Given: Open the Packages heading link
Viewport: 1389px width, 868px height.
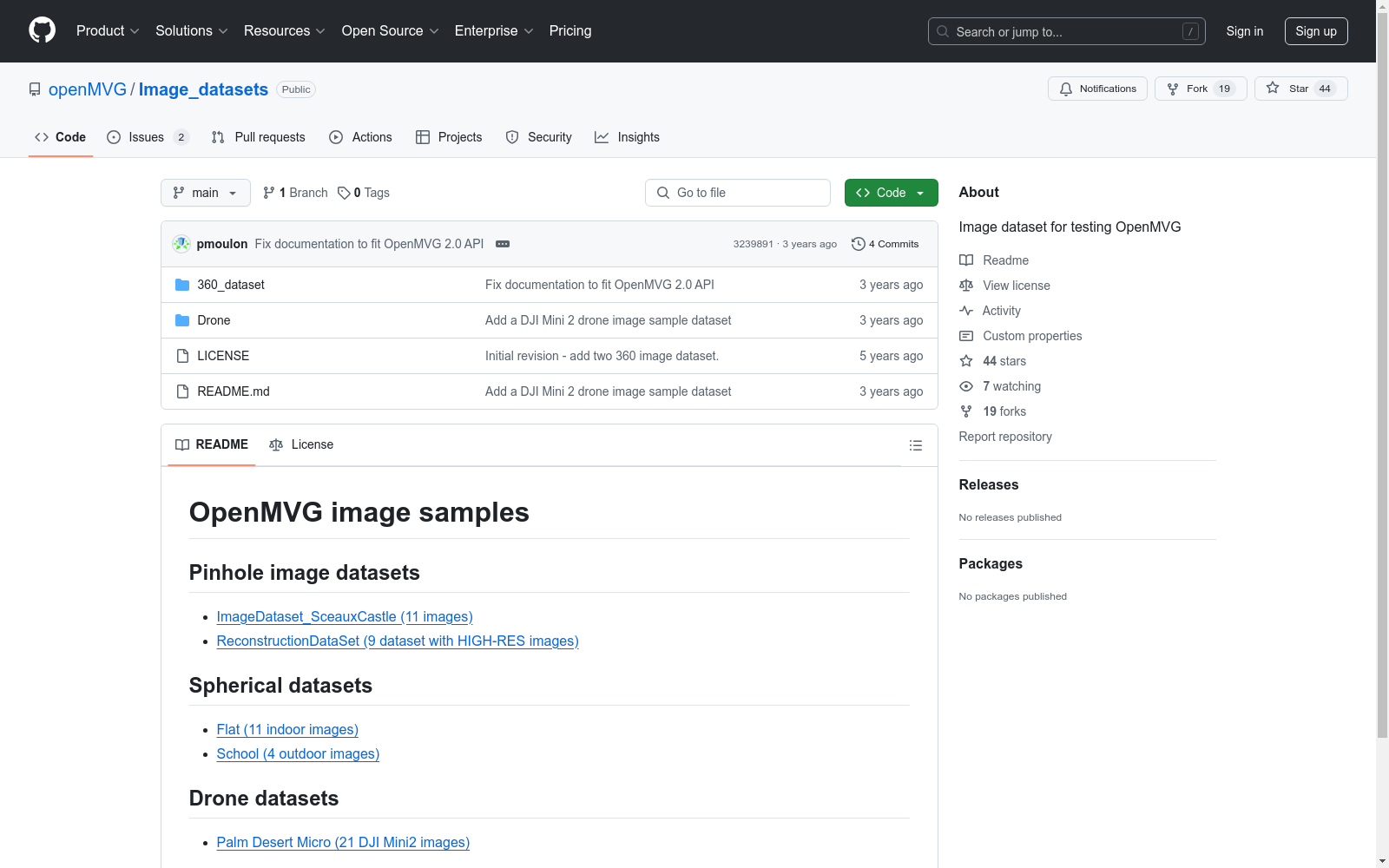Looking at the screenshot, I should [991, 563].
